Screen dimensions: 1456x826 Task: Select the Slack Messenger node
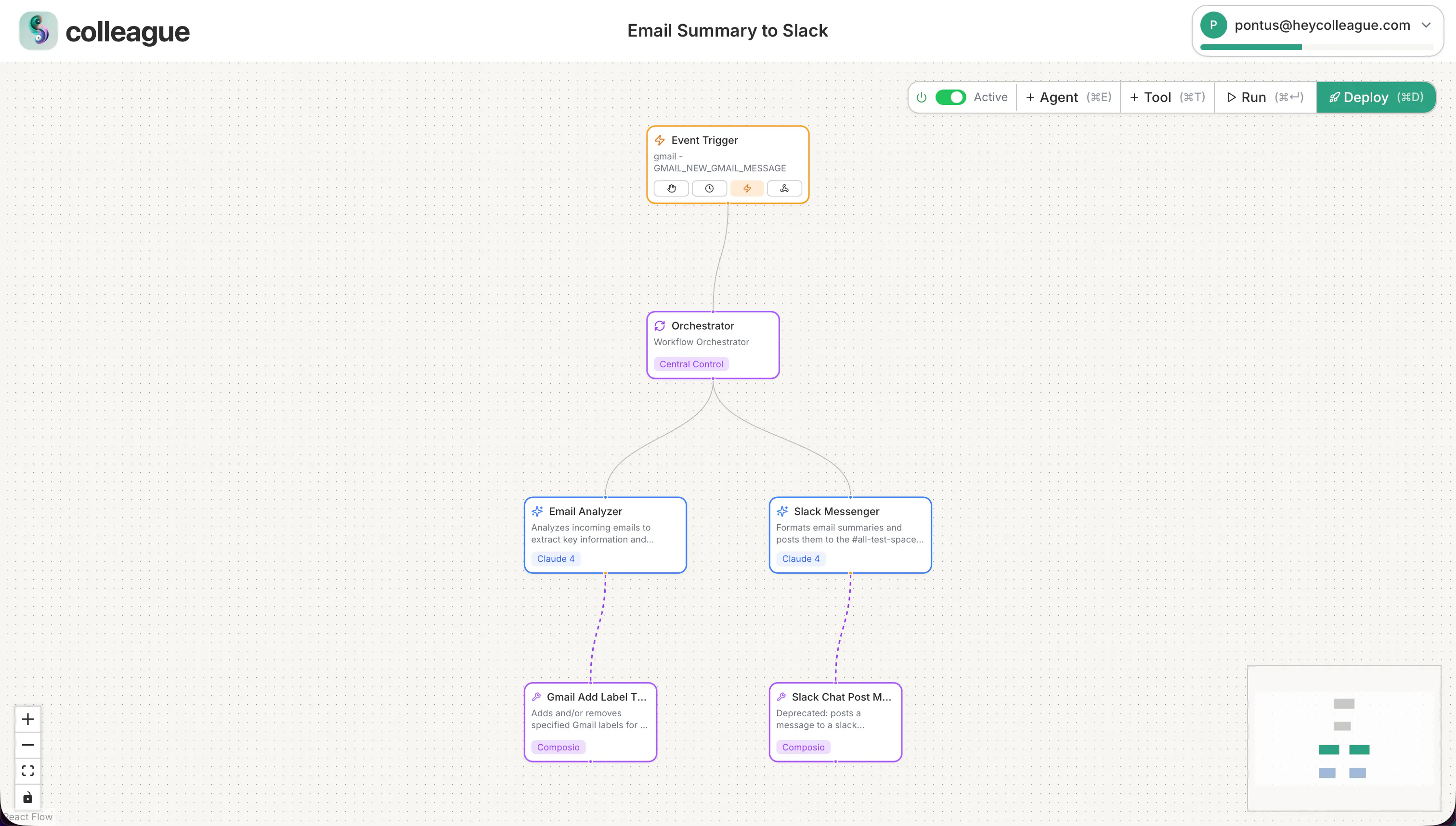pos(851,535)
